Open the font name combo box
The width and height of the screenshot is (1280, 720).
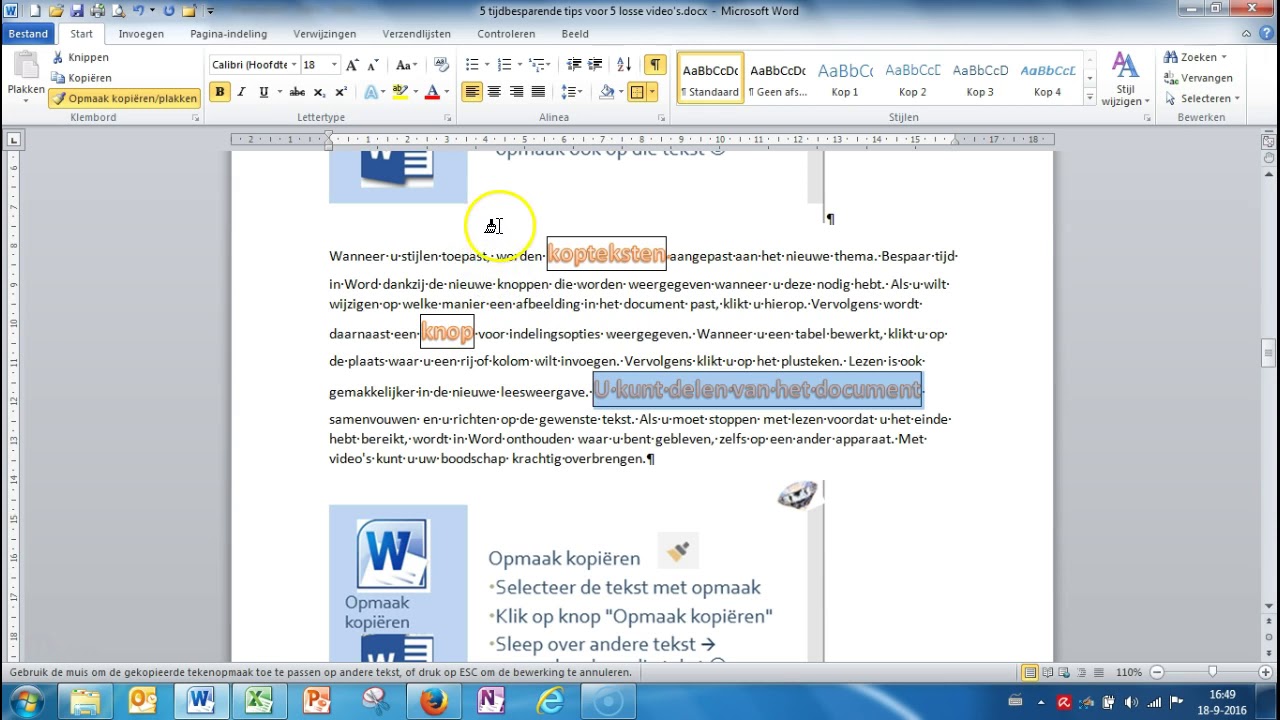[x=255, y=65]
